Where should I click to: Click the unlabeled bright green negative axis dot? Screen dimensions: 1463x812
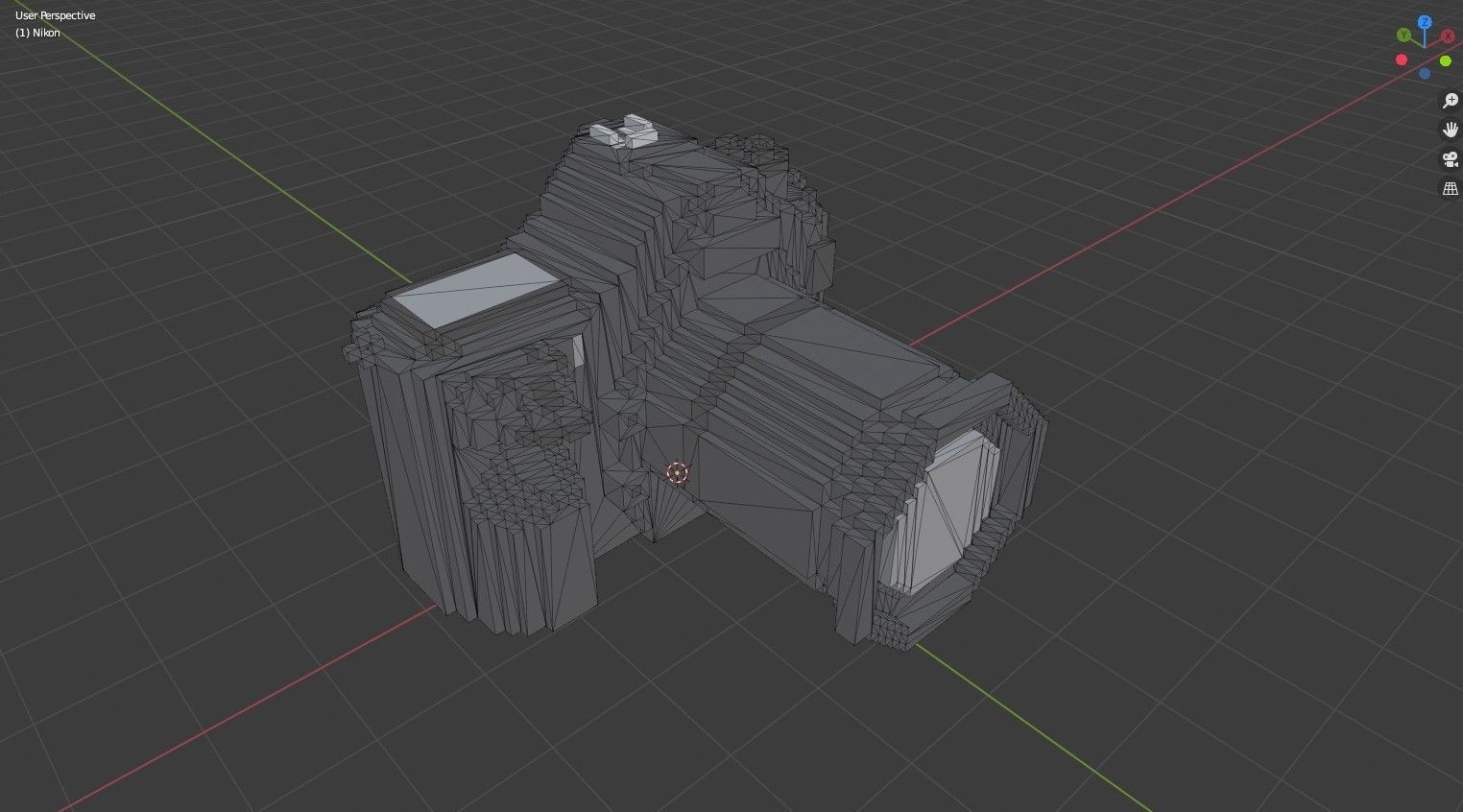click(1445, 60)
